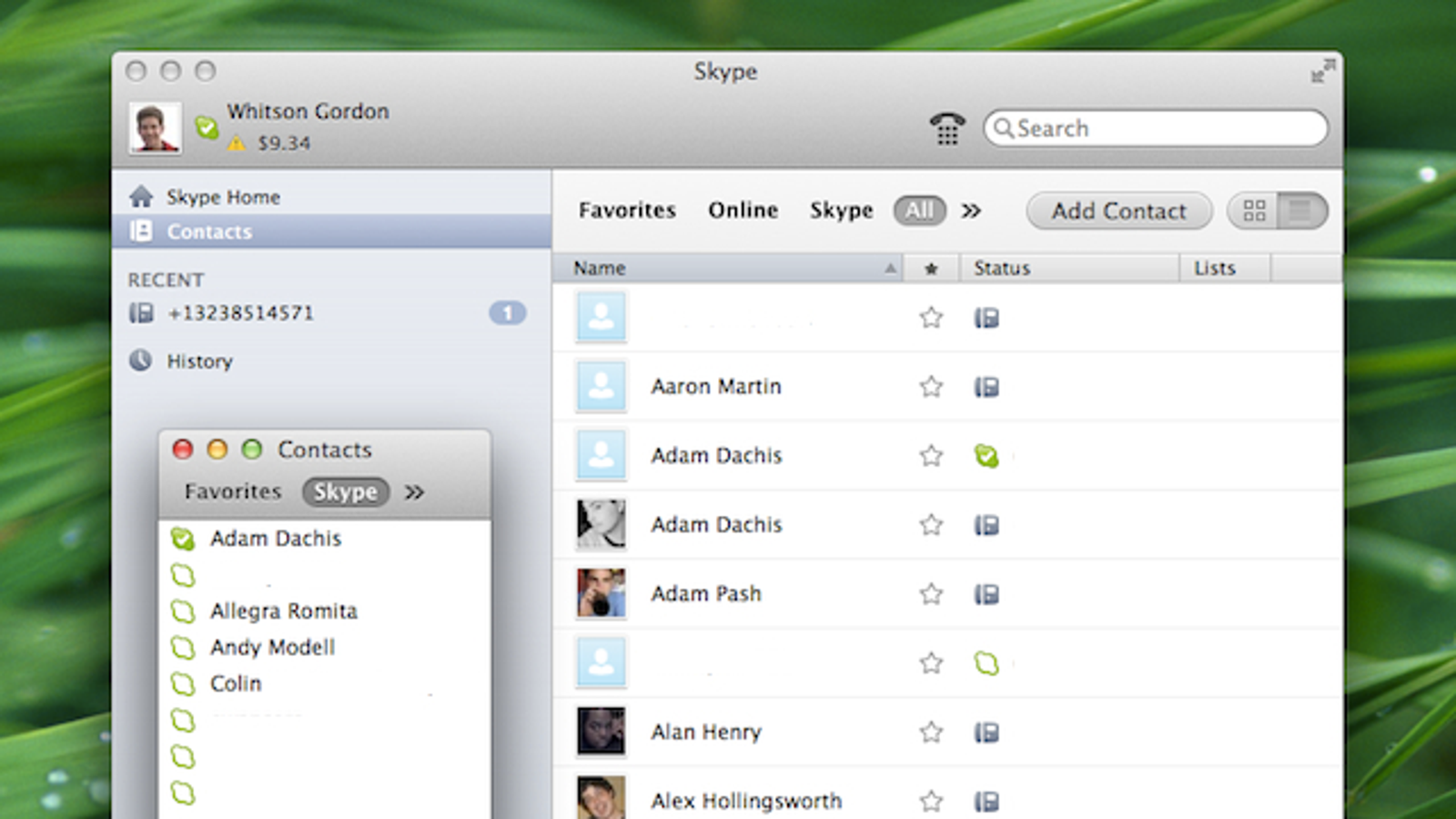Close the Contacts floating window
Viewport: 1456px width, 819px height.
(183, 449)
